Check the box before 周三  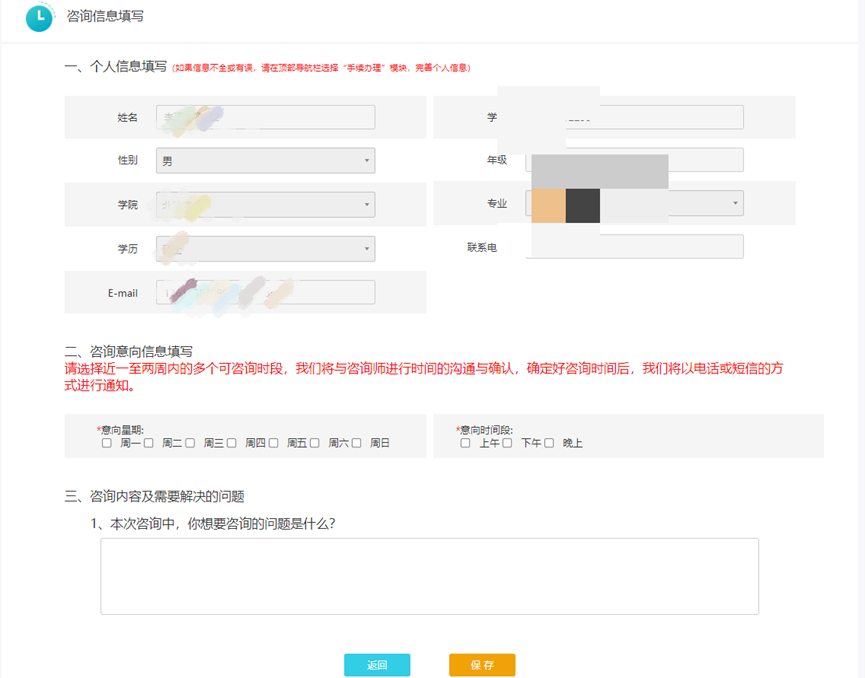tap(190, 443)
